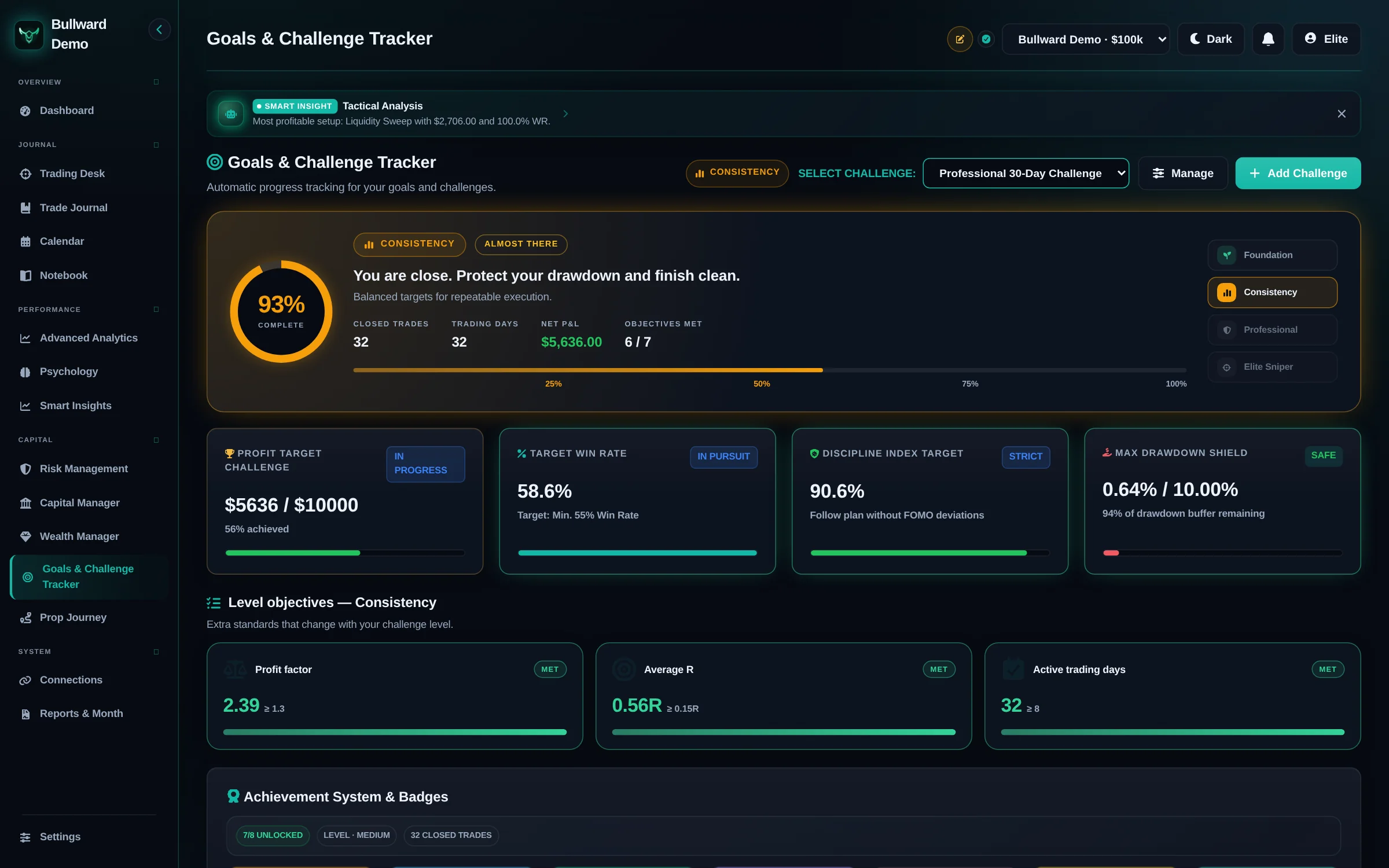
Task: Click Add Challenge
Action: tap(1298, 174)
